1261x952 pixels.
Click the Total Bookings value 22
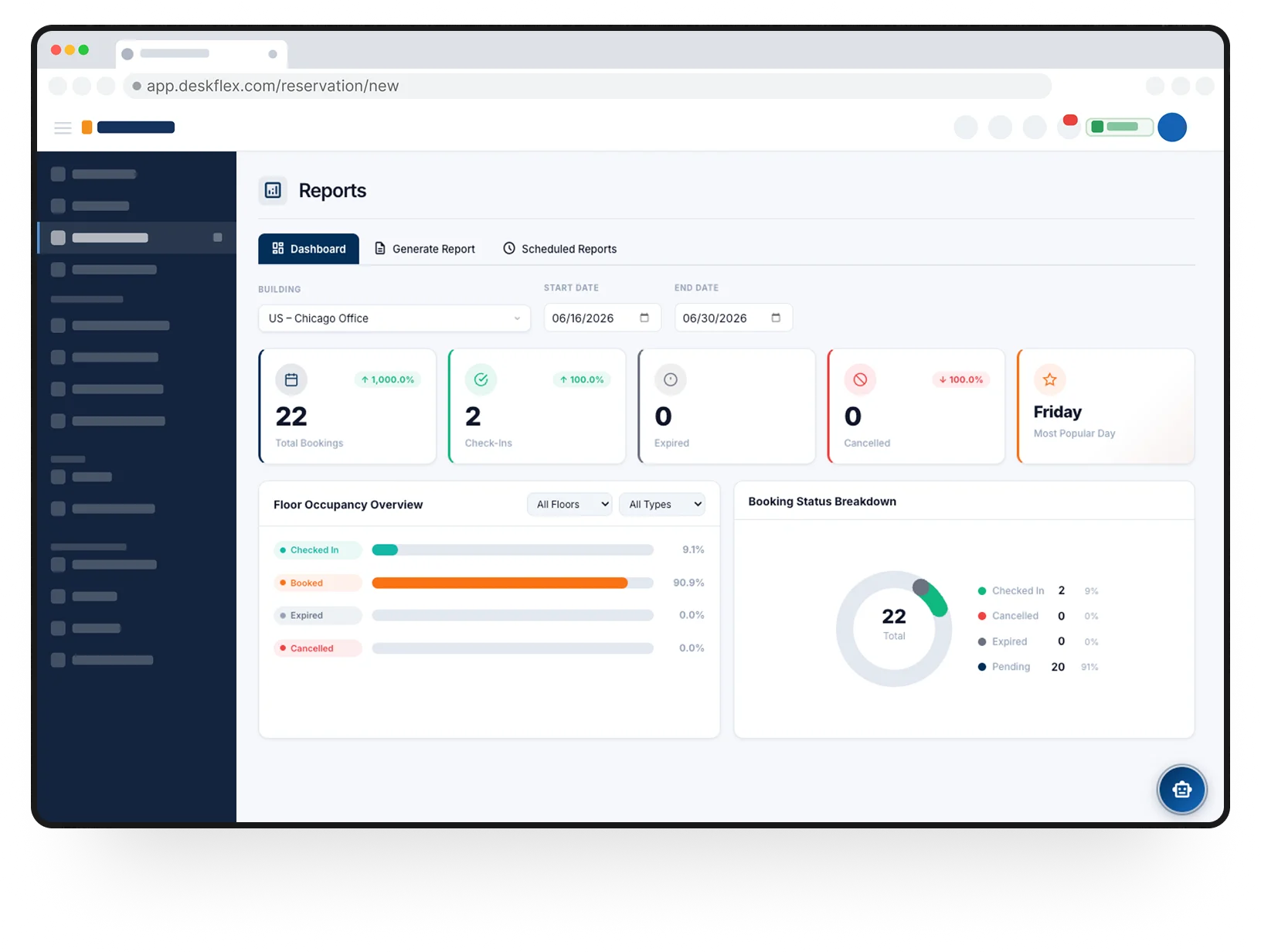(291, 416)
